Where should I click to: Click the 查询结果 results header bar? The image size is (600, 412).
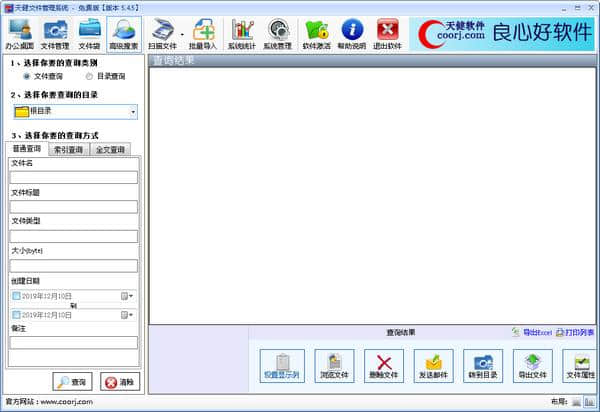click(x=372, y=60)
